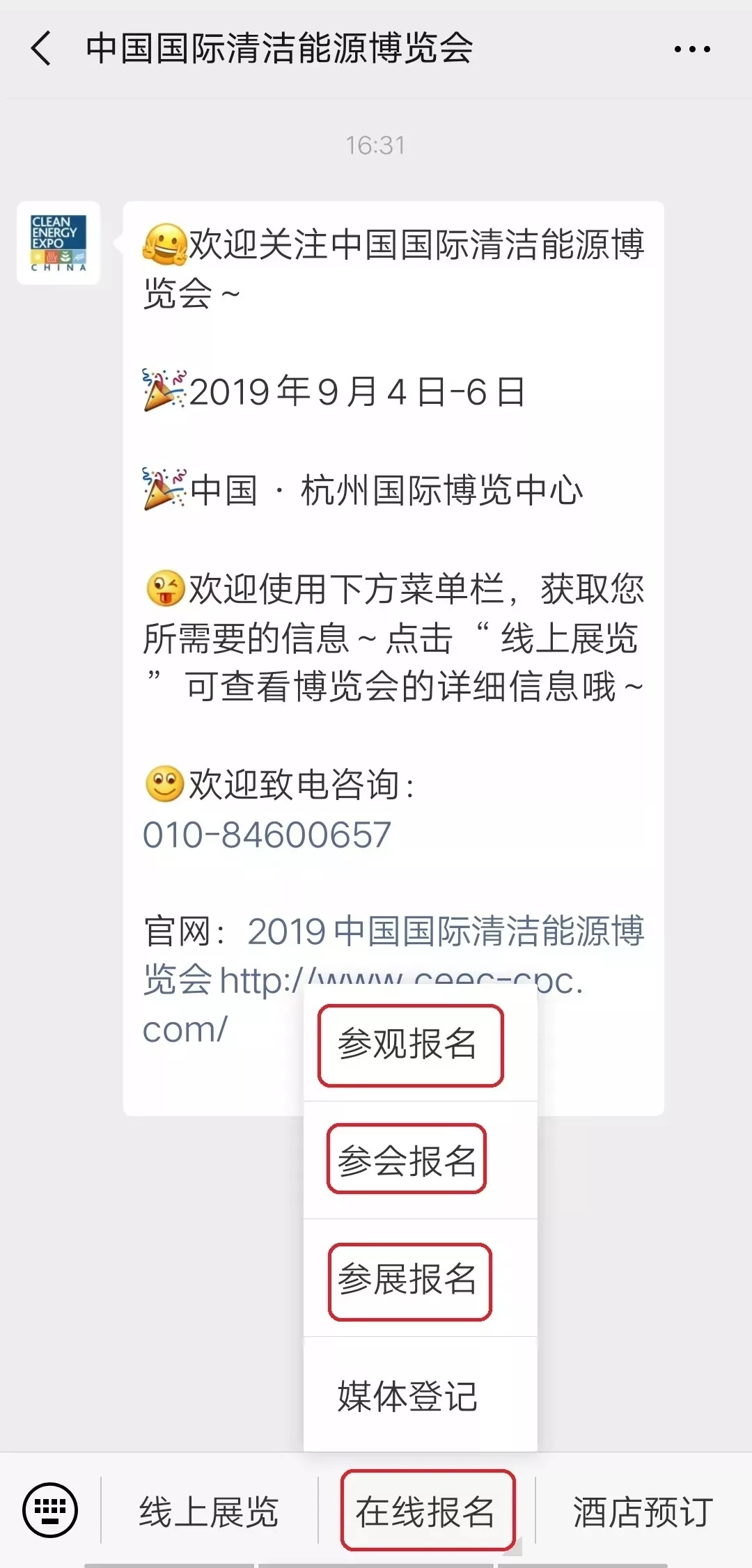Tap the Clean Energy Expo China avatar
This screenshot has width=752, height=1568.
(x=58, y=243)
